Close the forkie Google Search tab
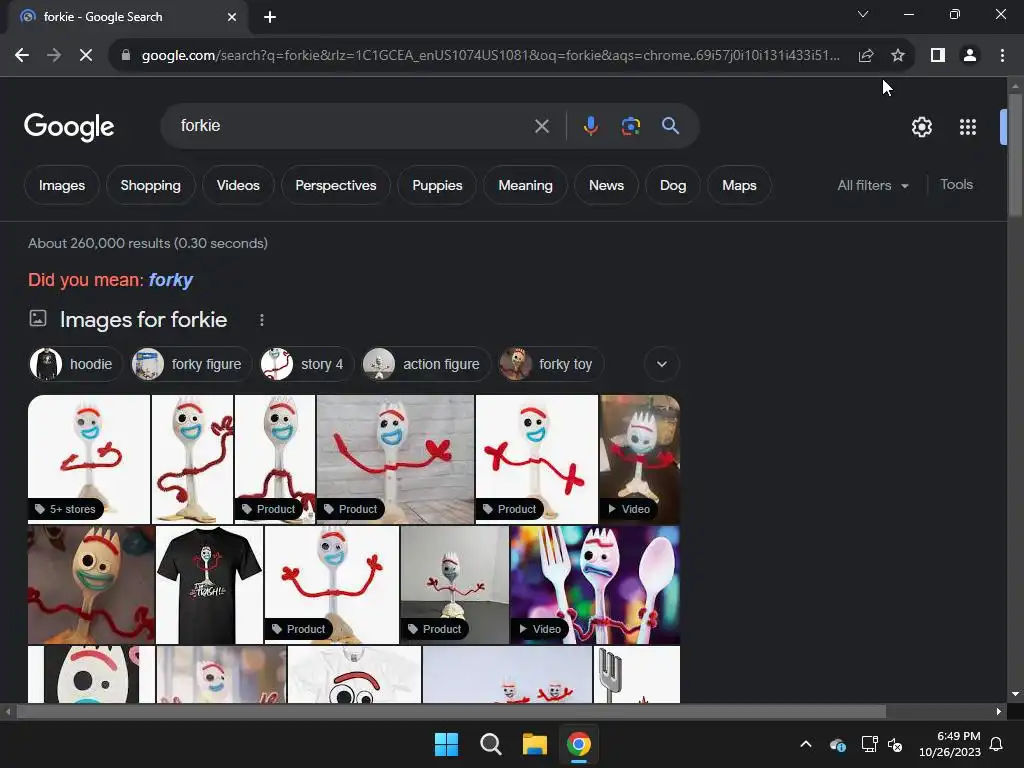 pos(232,17)
